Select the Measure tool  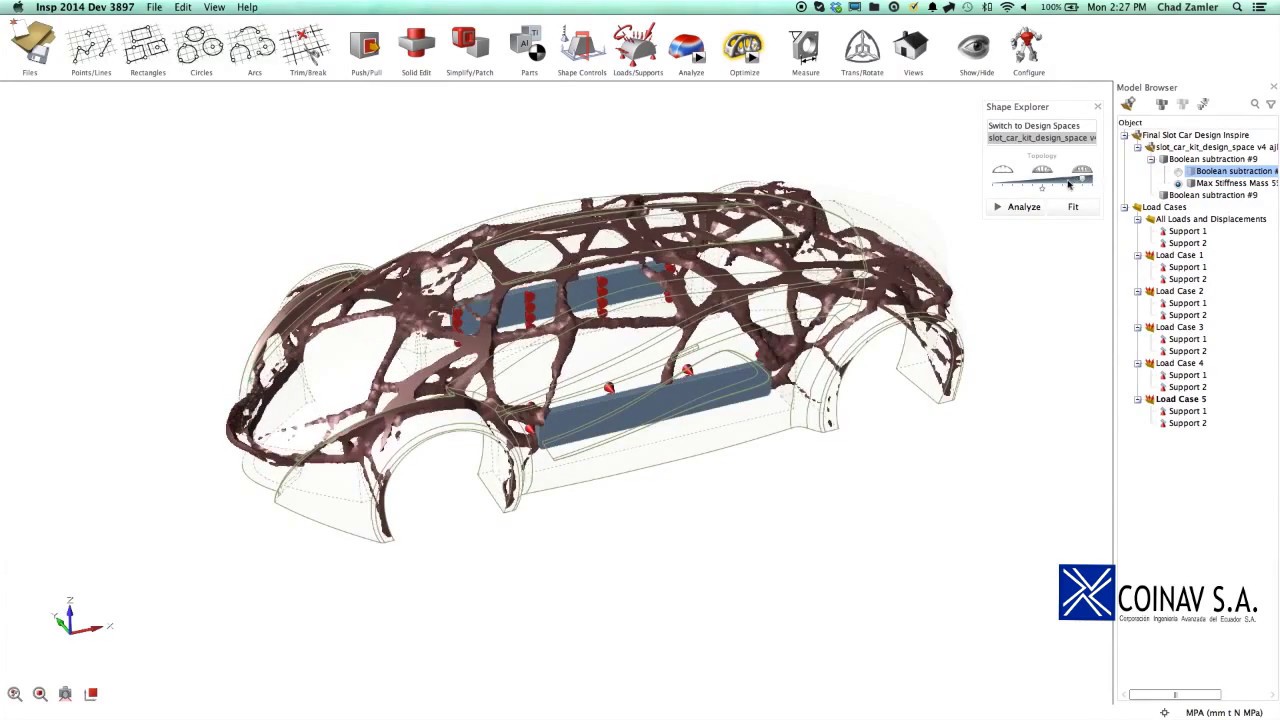(805, 51)
